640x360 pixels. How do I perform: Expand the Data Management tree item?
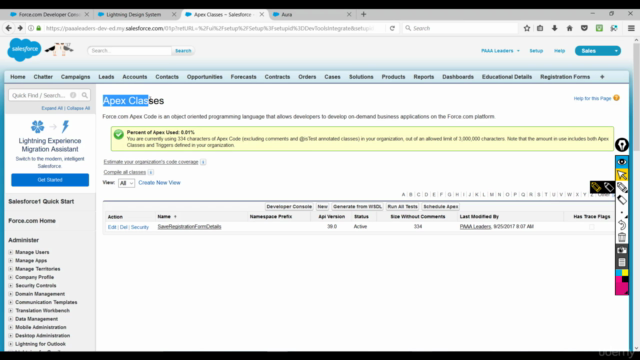11,319
